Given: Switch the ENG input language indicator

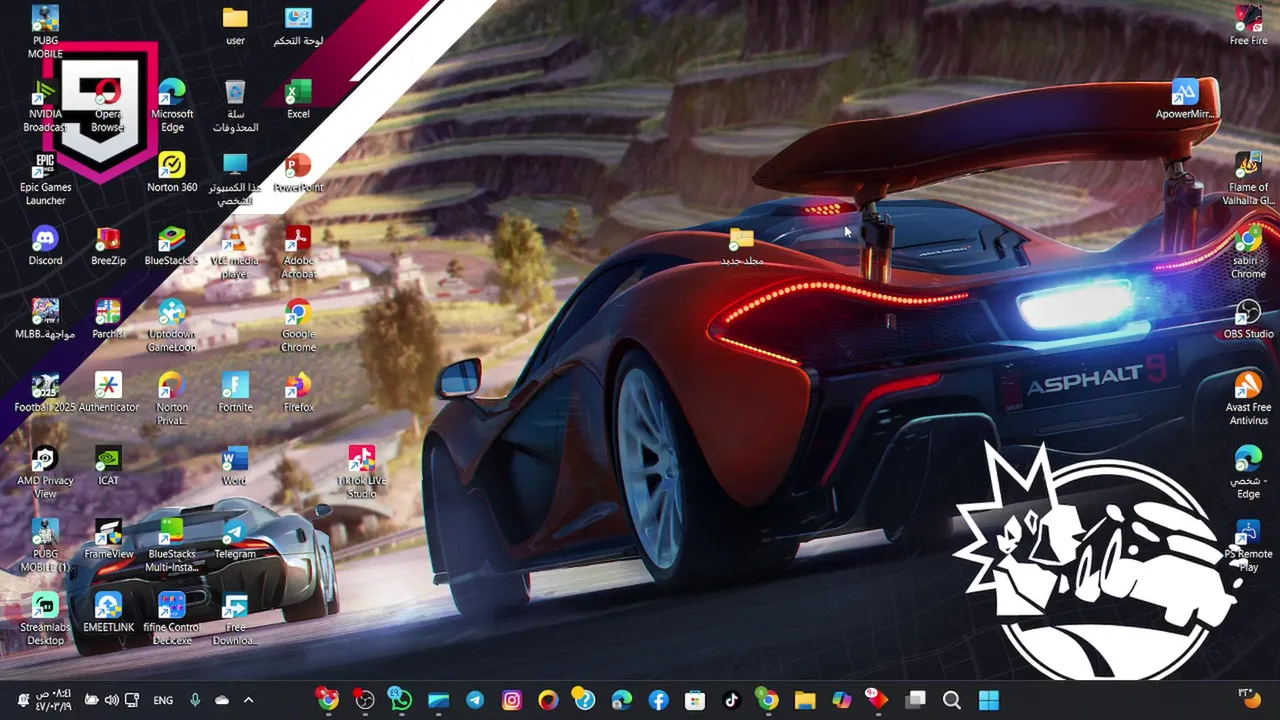Looking at the screenshot, I should pos(163,700).
